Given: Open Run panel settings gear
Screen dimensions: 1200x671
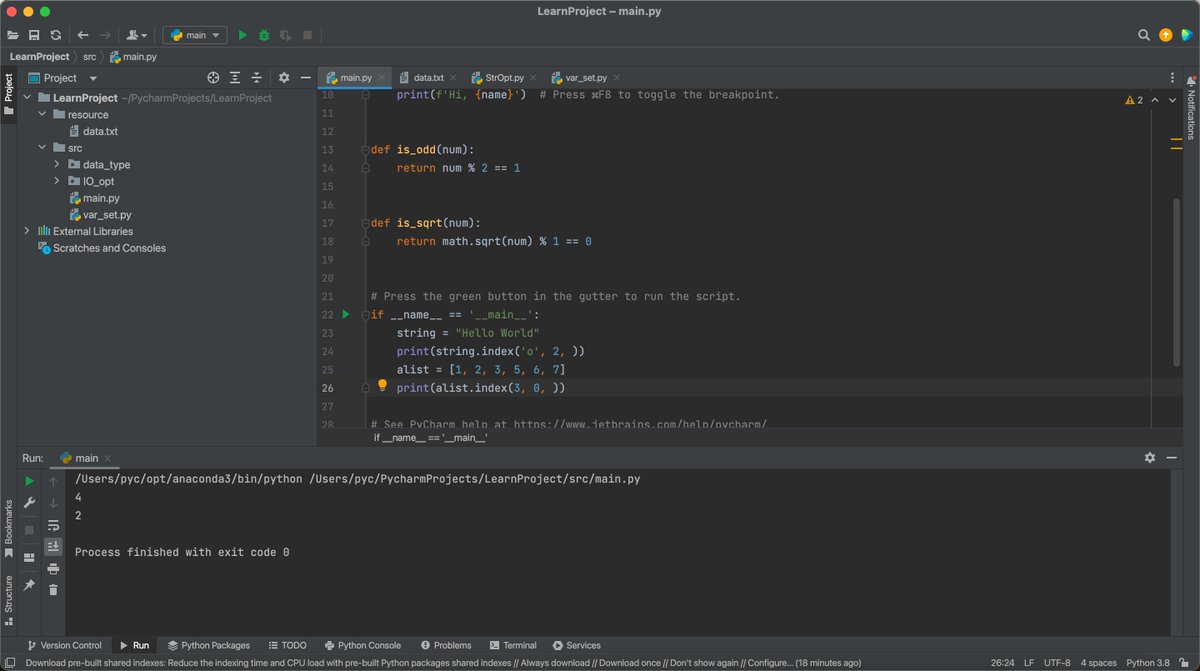Looking at the screenshot, I should (1150, 457).
